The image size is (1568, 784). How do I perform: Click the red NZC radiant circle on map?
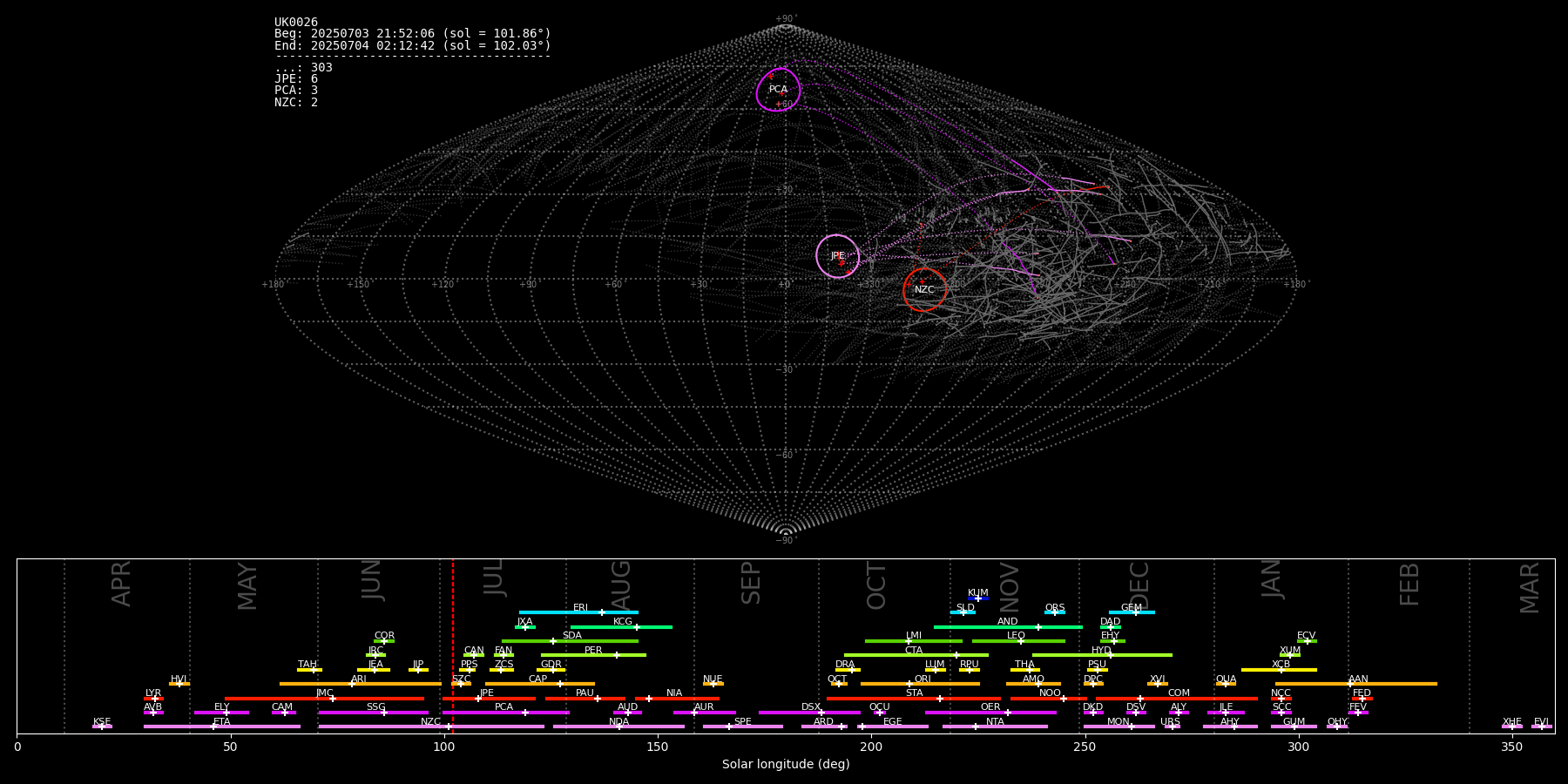(x=924, y=289)
